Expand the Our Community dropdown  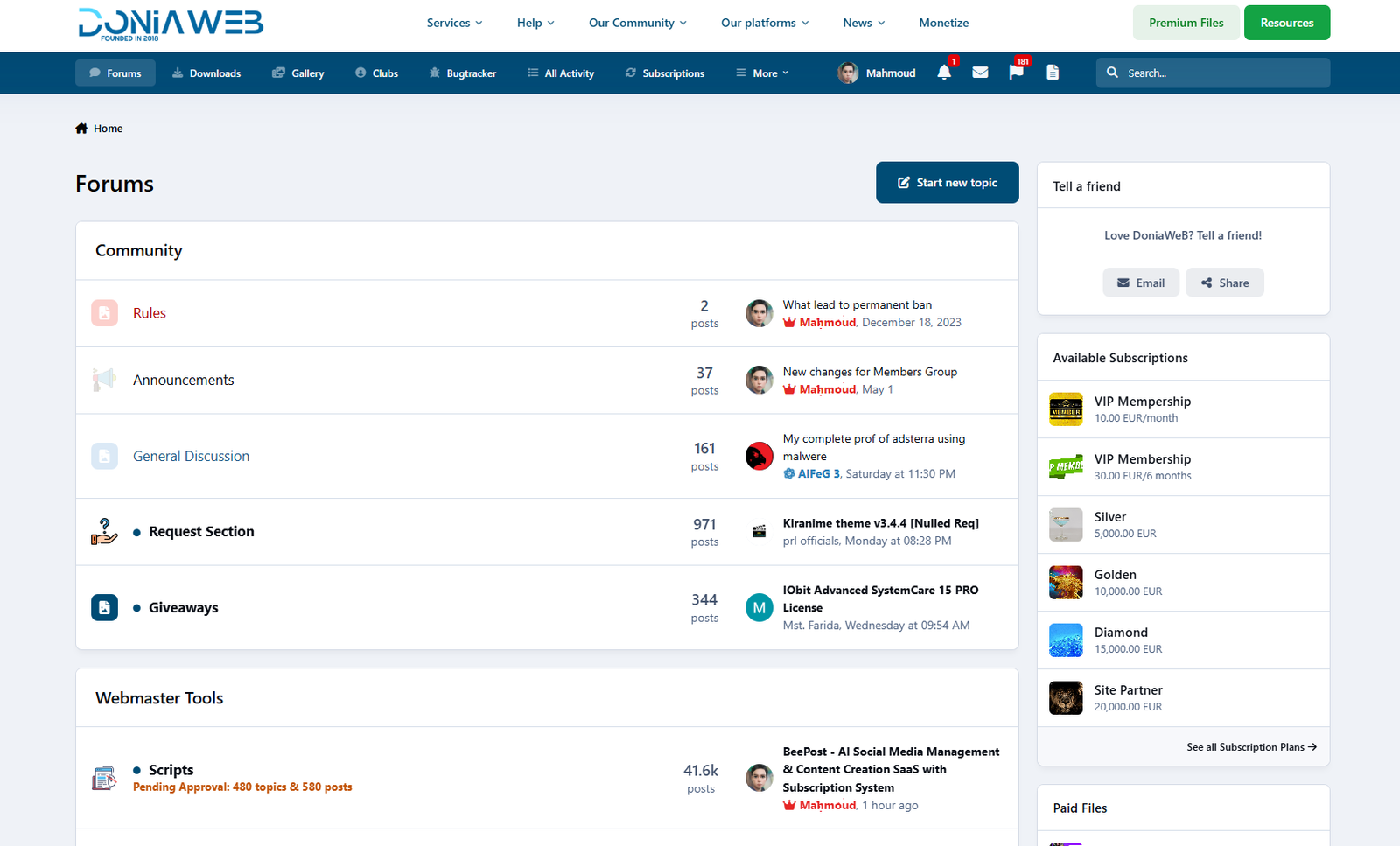point(637,23)
